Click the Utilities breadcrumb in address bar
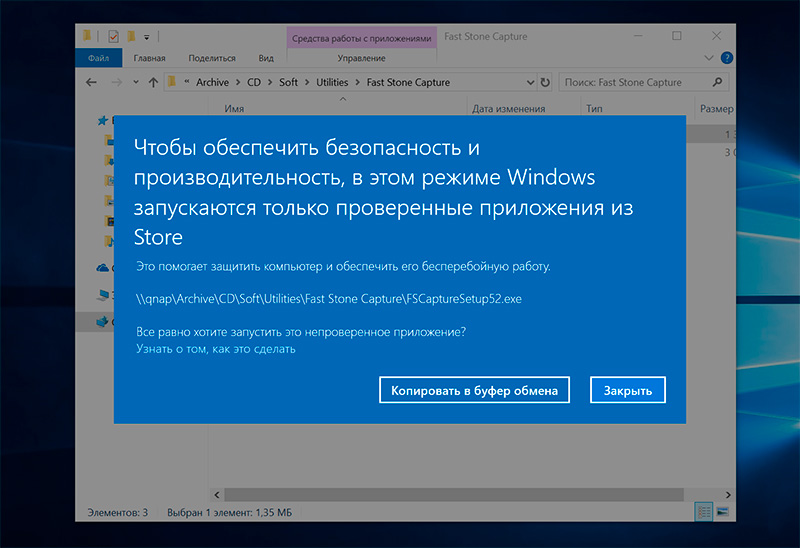This screenshot has height=548, width=800. pos(332,83)
